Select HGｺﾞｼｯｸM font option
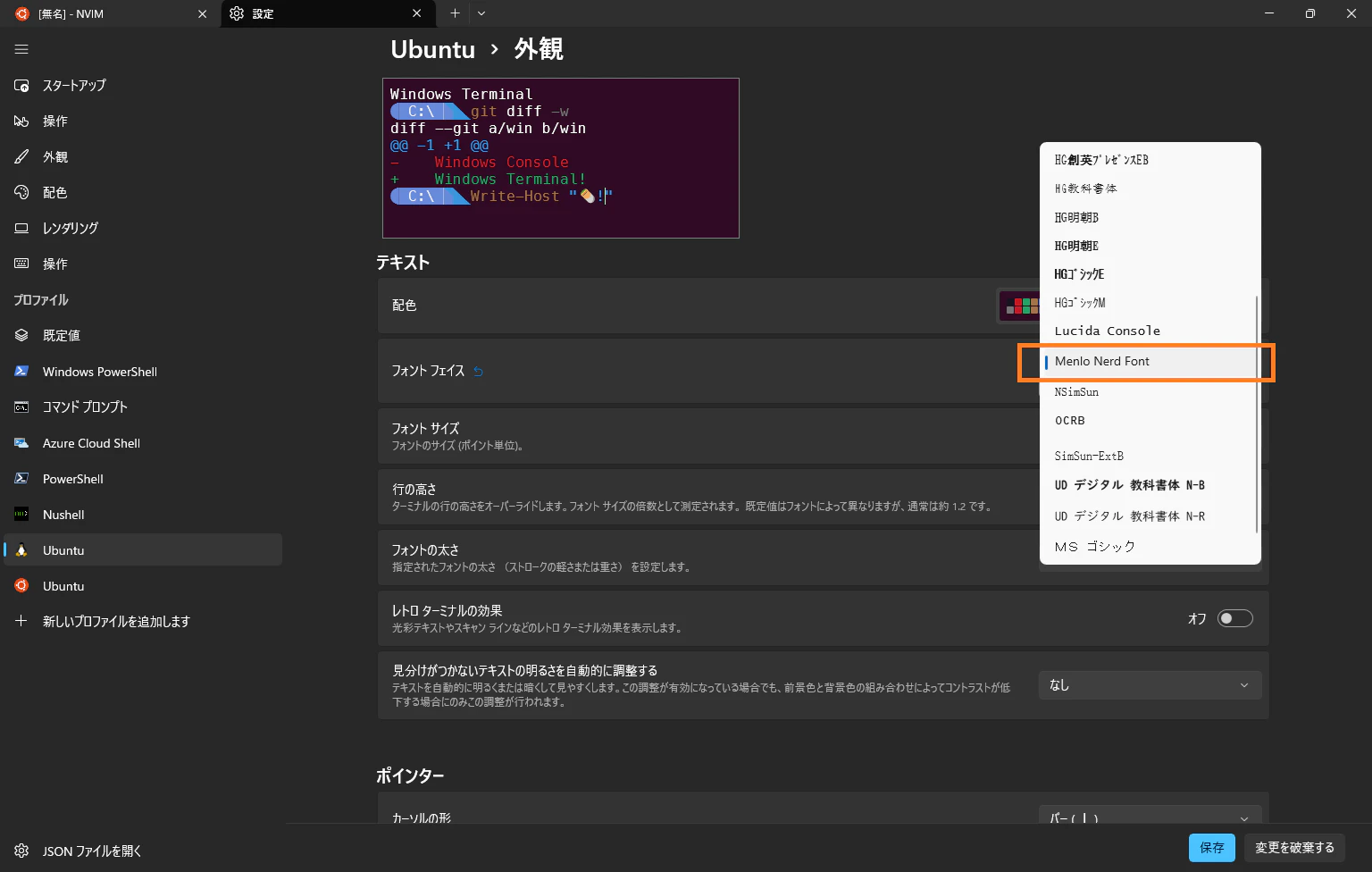The width and height of the screenshot is (1372, 872). [x=1150, y=303]
